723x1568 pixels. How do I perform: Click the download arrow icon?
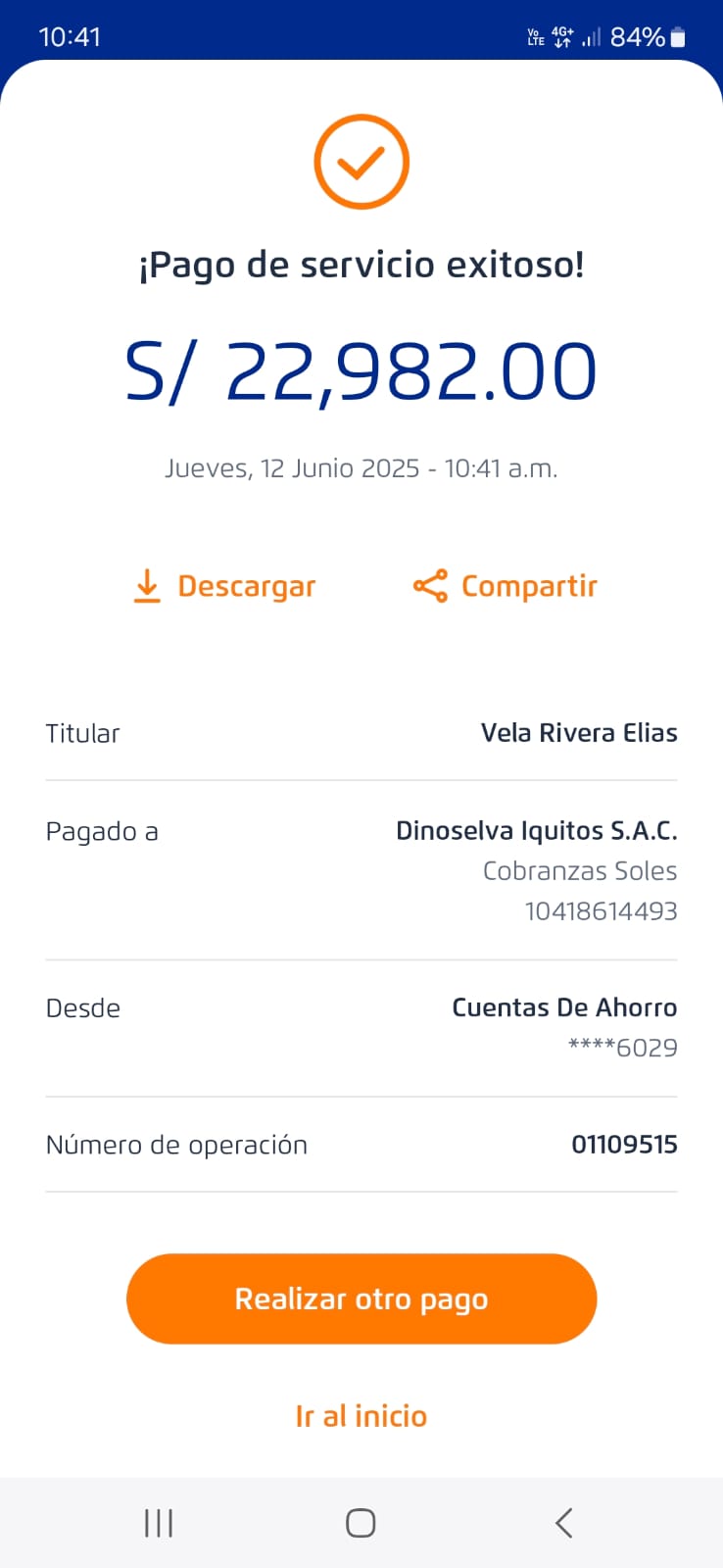(x=147, y=585)
